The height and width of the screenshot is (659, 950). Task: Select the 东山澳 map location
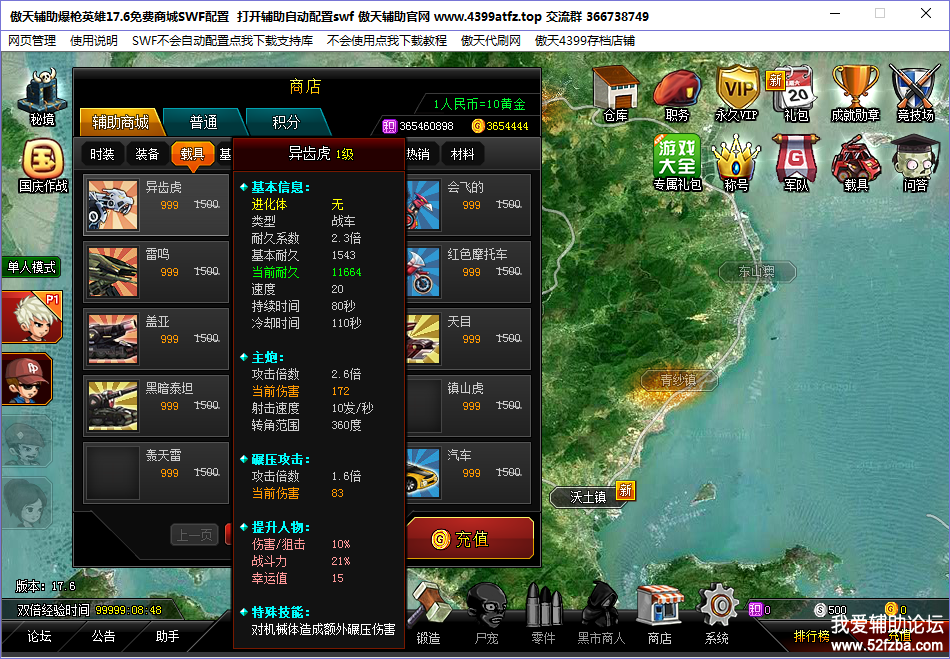[757, 272]
